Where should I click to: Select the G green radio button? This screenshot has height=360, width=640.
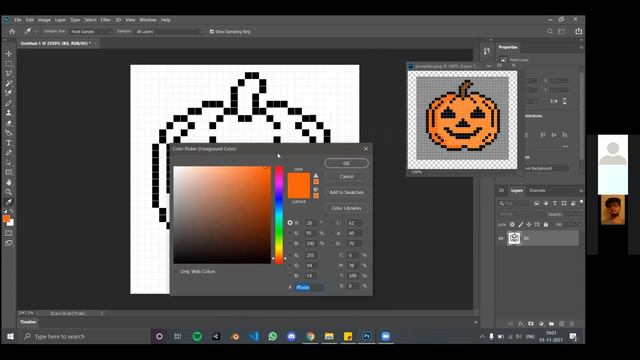tap(290, 265)
